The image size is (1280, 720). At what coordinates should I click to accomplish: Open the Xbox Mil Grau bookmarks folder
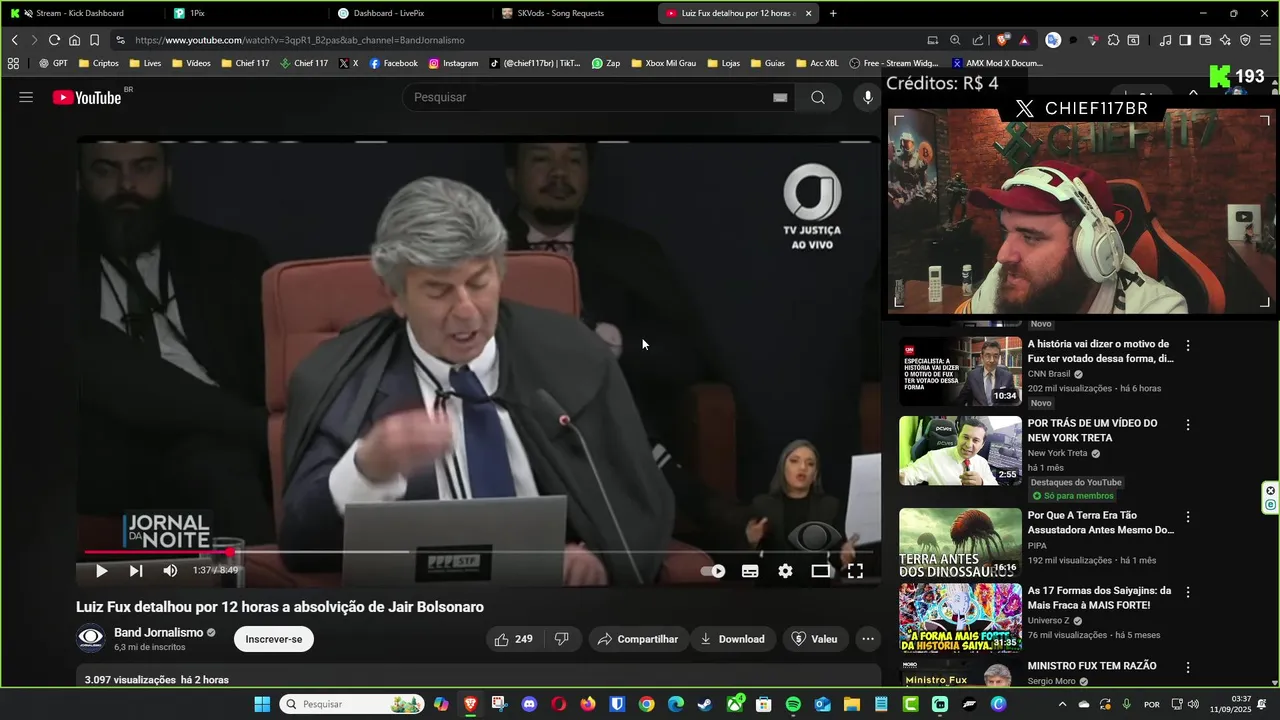(x=662, y=63)
